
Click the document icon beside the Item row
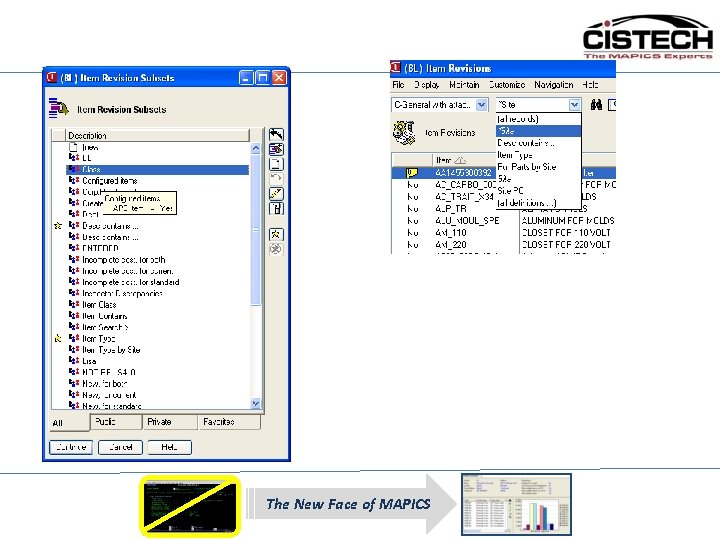click(73, 147)
